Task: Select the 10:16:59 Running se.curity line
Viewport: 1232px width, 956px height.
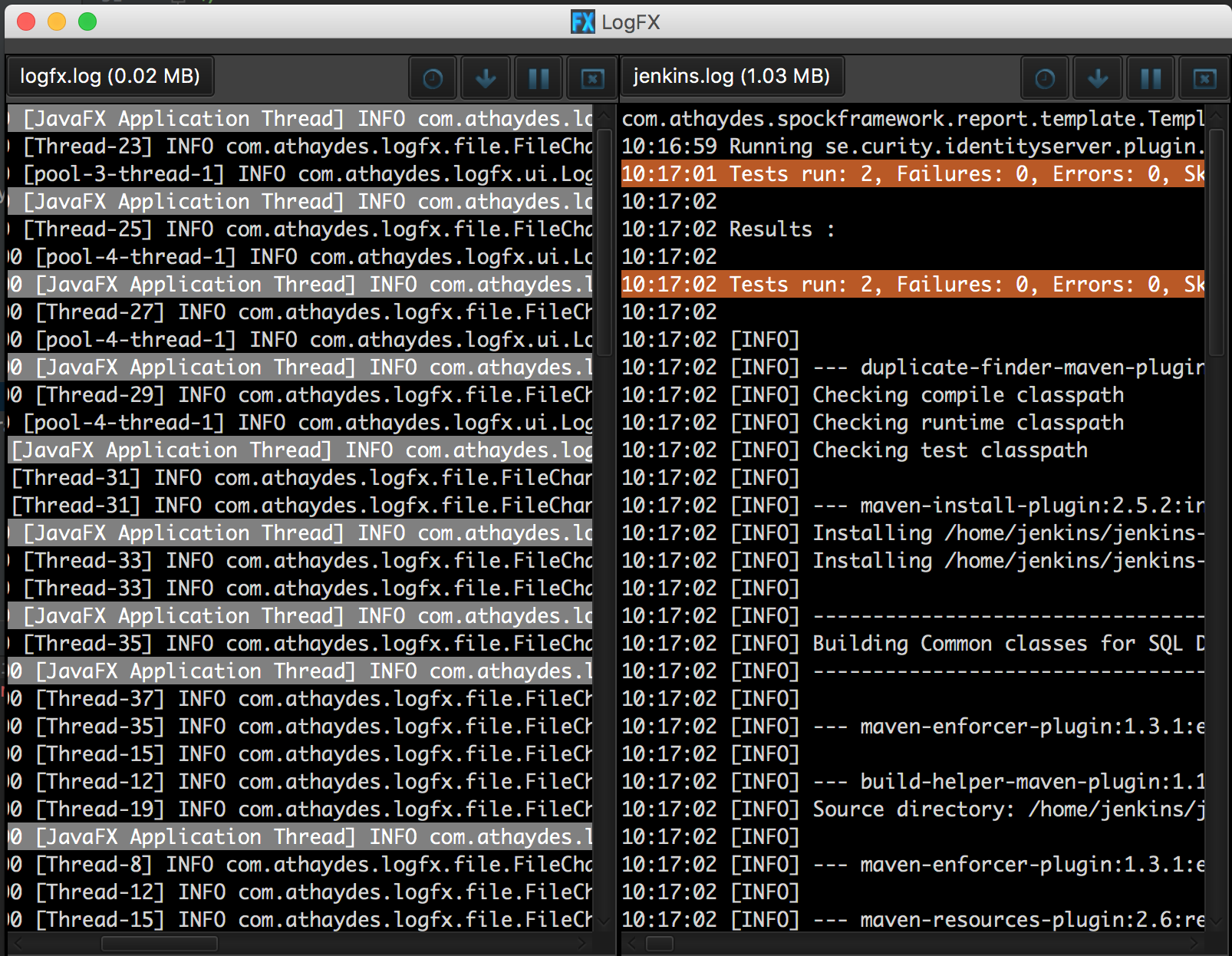Action: point(912,147)
